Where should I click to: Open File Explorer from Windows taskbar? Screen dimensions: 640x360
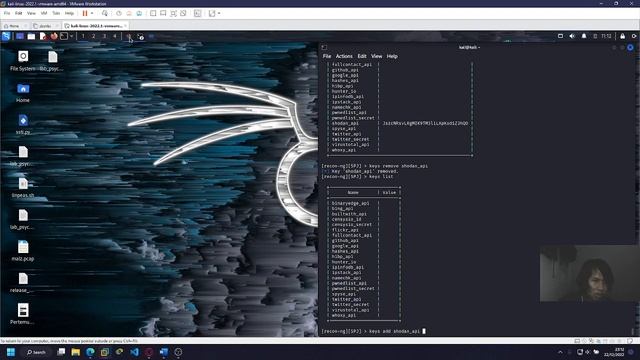click(x=76, y=352)
